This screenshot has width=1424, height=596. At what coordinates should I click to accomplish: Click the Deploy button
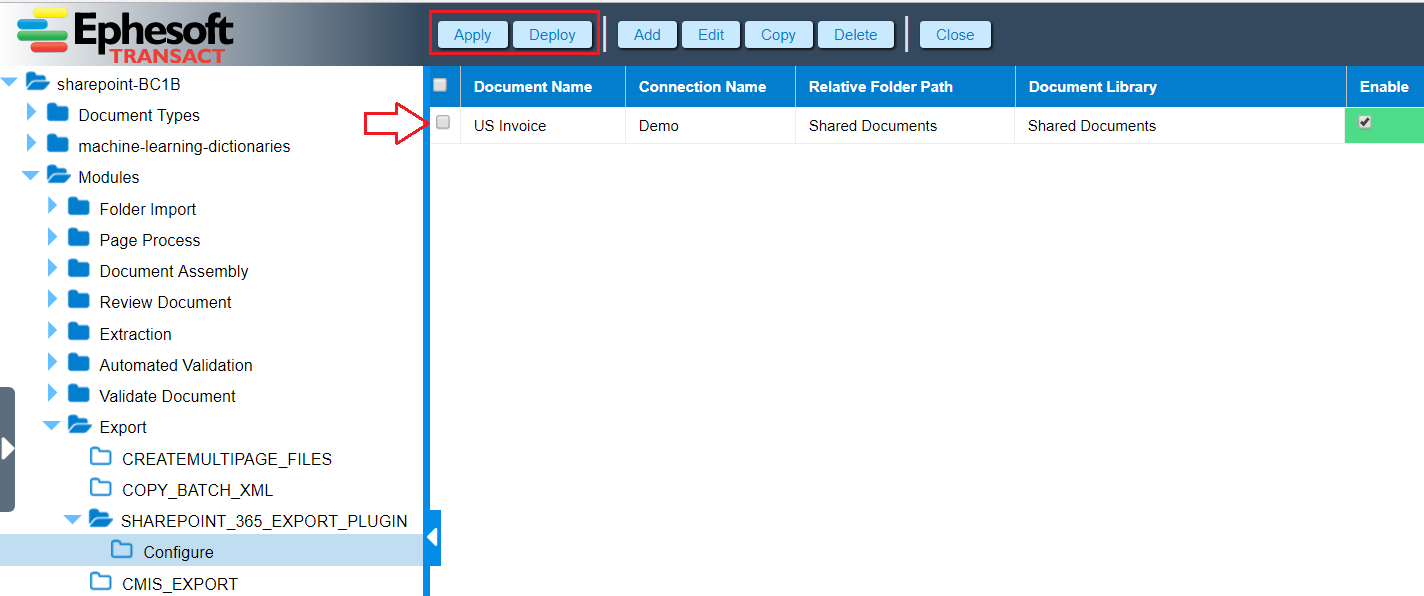click(x=552, y=34)
